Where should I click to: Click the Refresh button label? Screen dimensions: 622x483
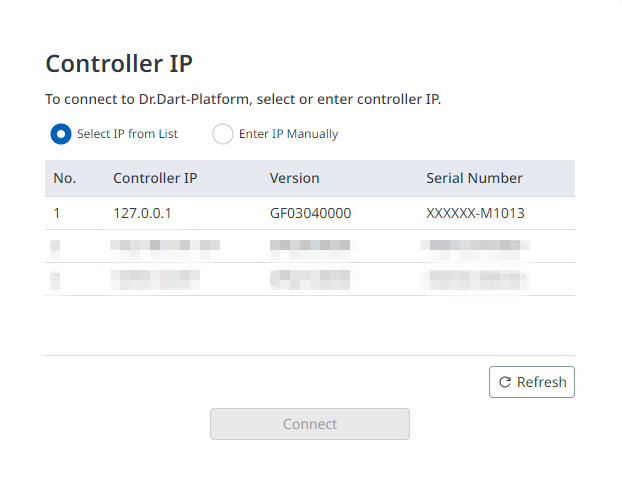[541, 382]
